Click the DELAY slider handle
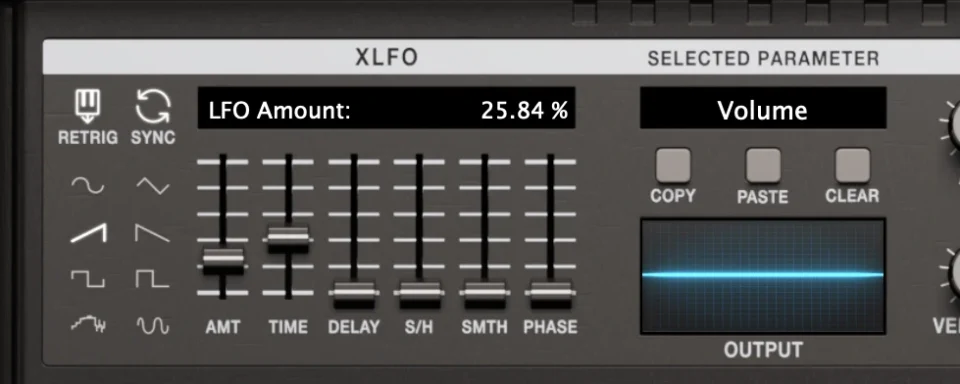The image size is (960, 384). (x=354, y=295)
